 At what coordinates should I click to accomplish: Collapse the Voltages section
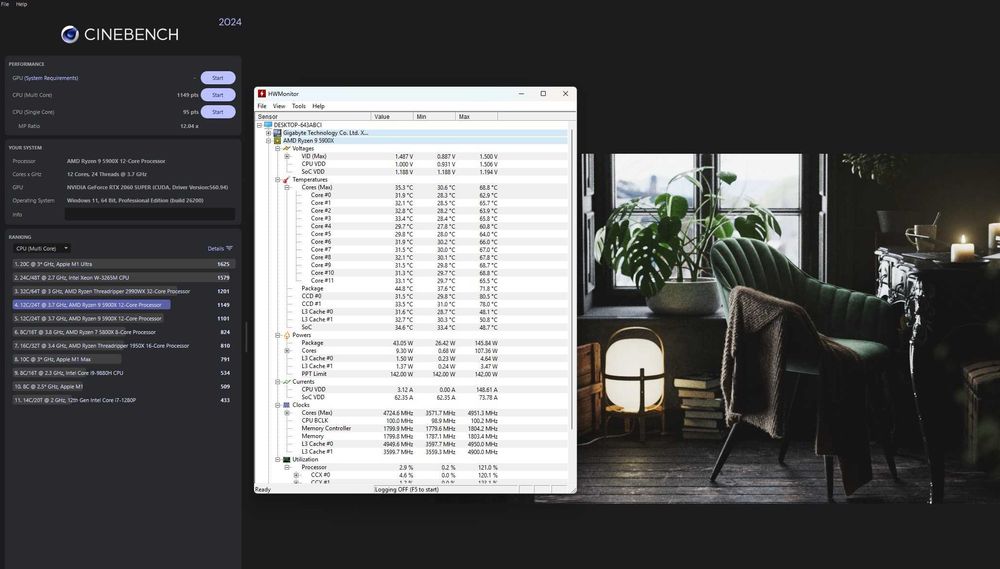[x=277, y=149]
